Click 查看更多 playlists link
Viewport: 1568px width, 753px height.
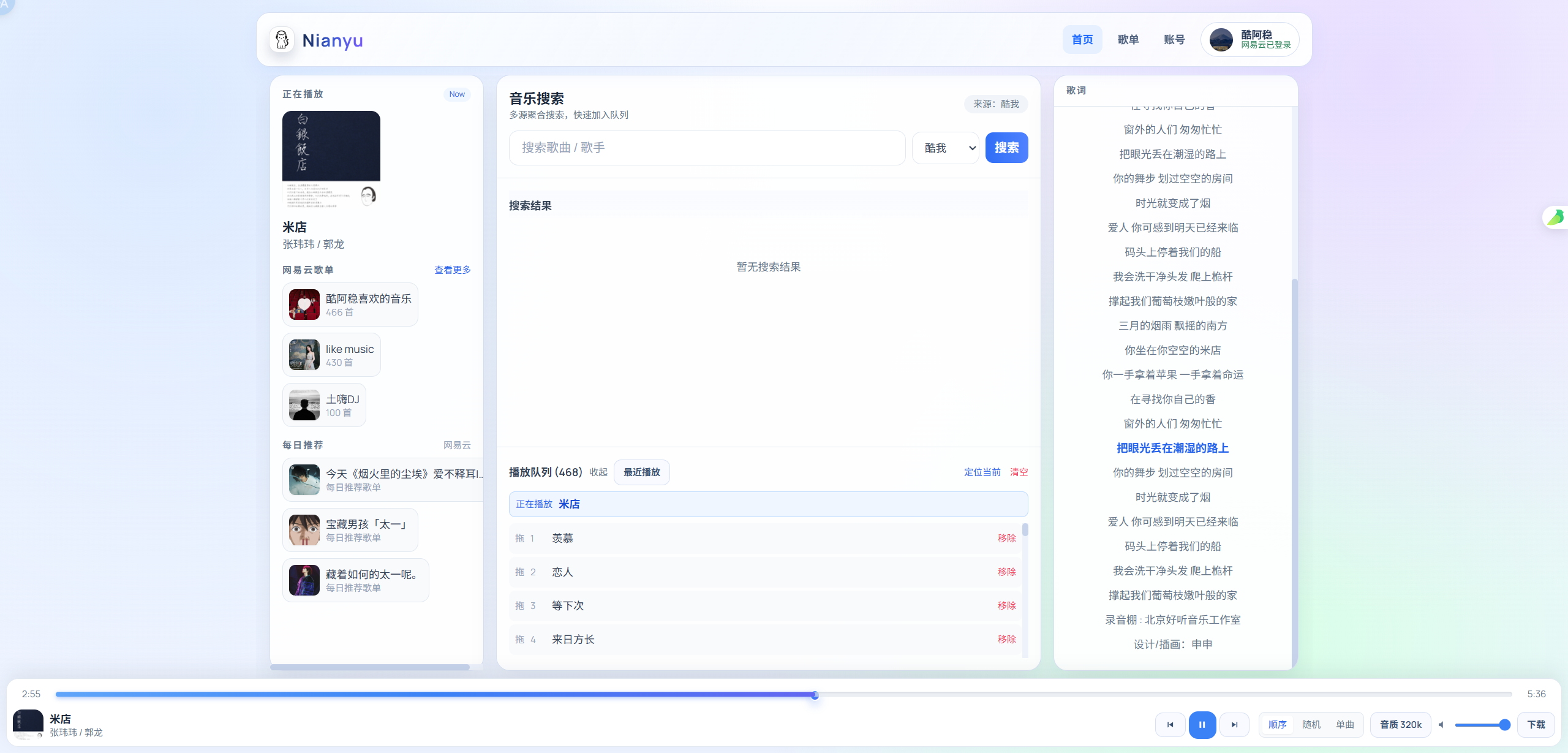point(452,270)
